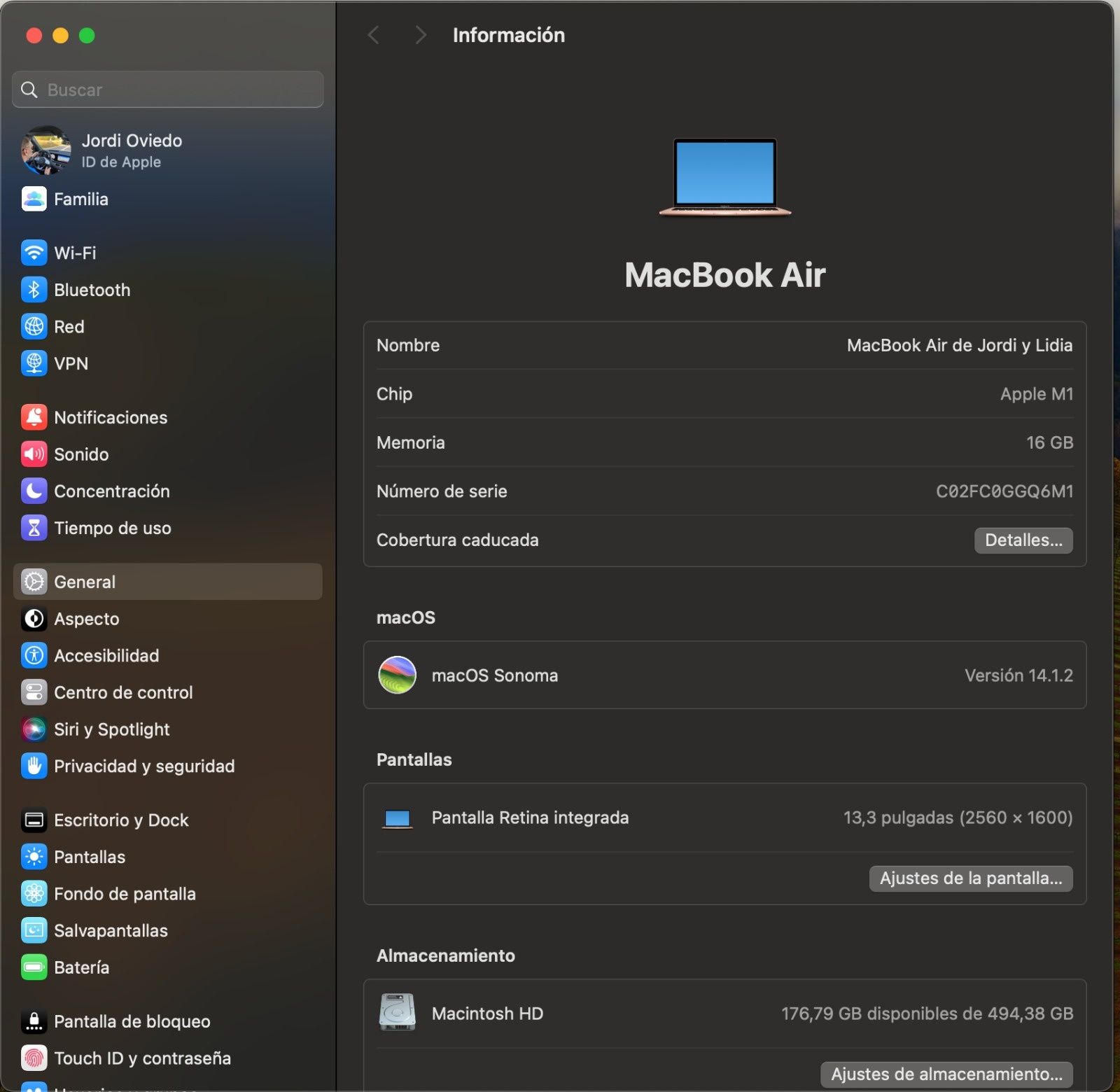Open Aspecto appearance icon
Viewport: 1120px width, 1092px height.
(34, 619)
